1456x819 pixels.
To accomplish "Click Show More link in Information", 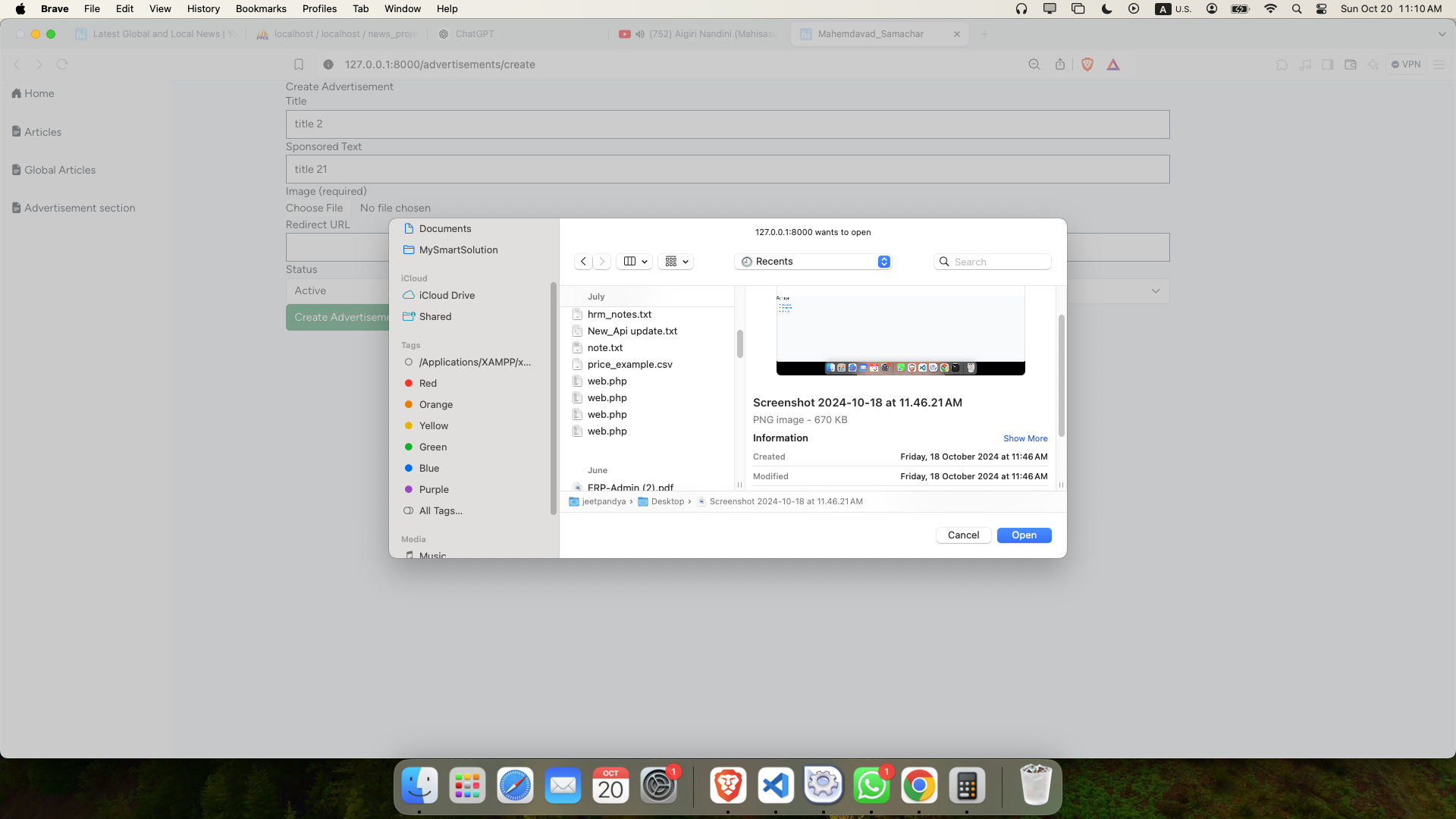I will tap(1025, 438).
